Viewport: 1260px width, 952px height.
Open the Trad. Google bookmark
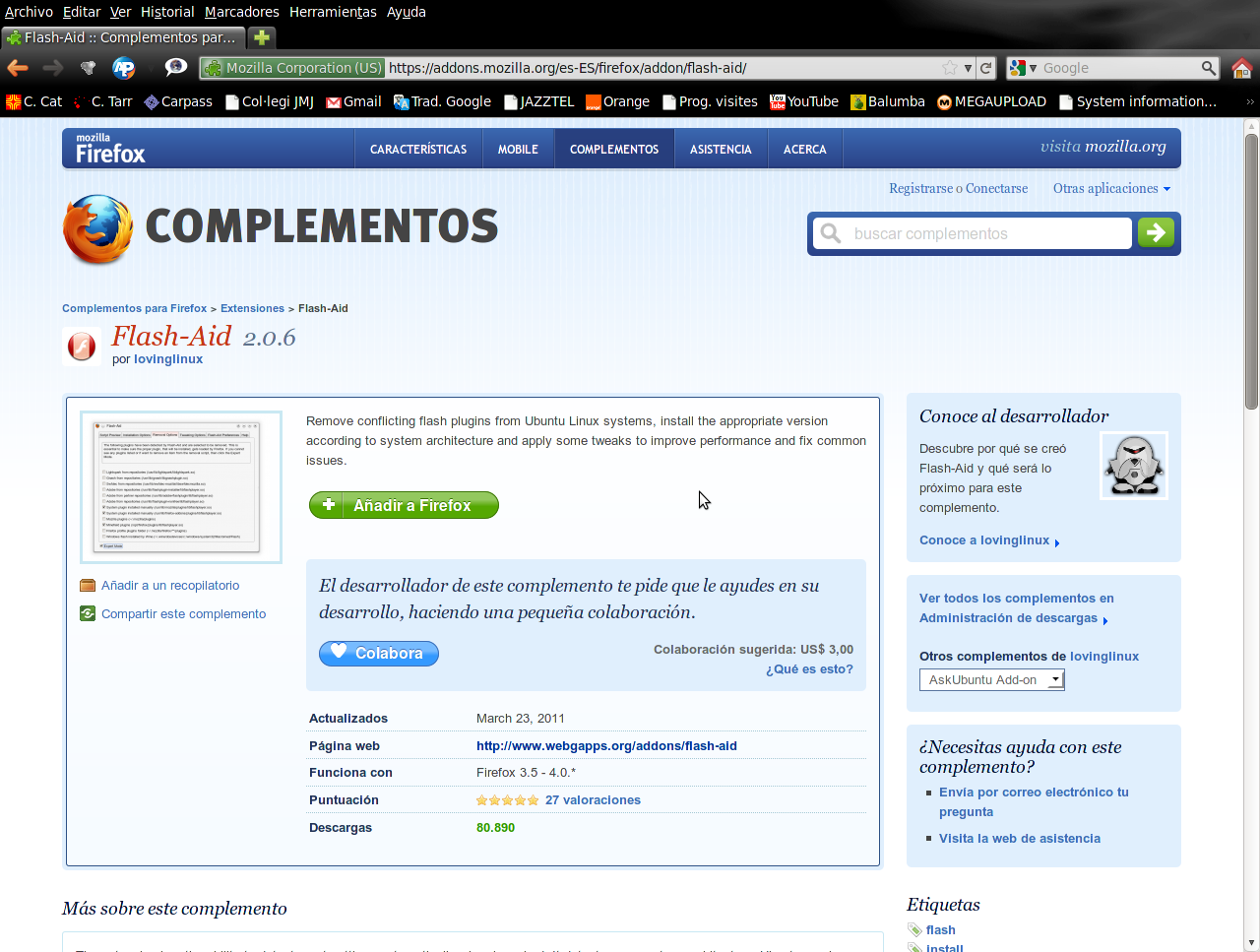442,101
